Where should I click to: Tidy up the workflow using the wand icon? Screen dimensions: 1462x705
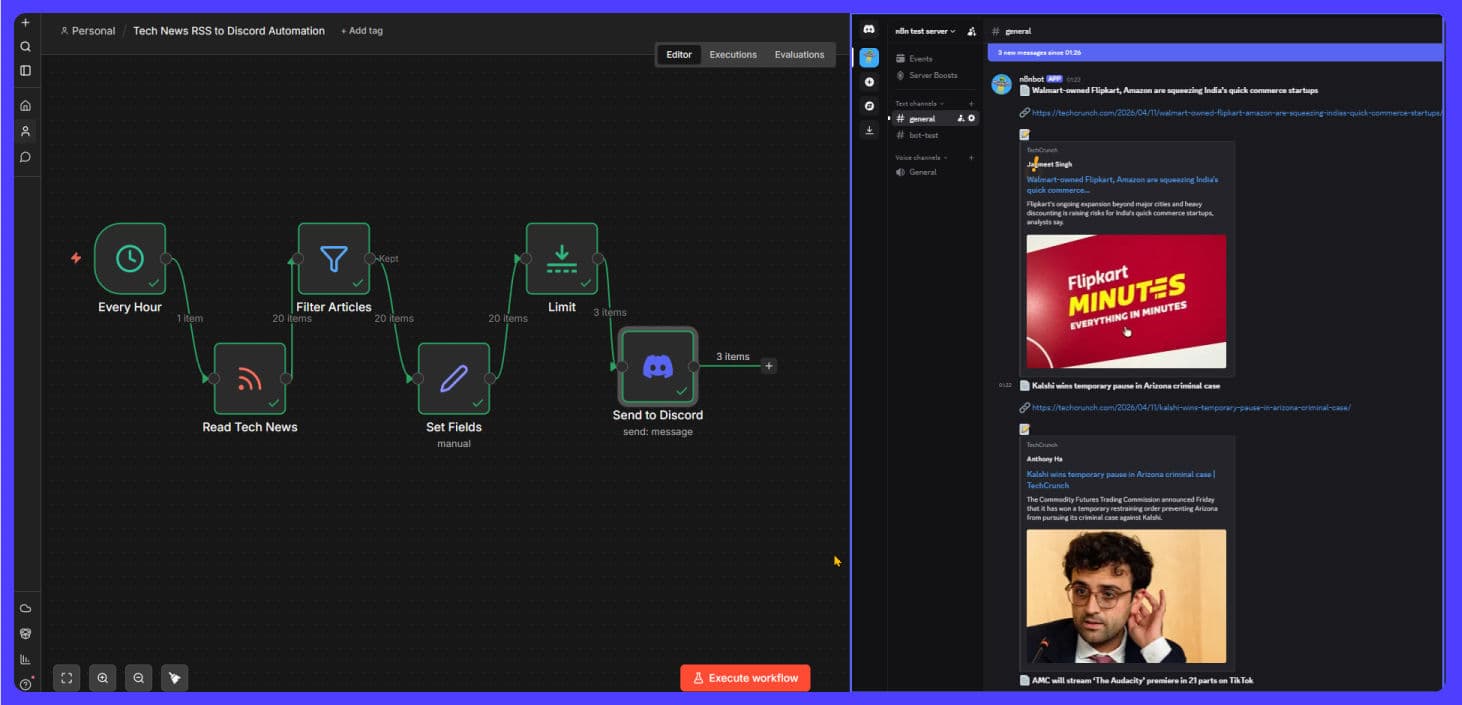(174, 678)
